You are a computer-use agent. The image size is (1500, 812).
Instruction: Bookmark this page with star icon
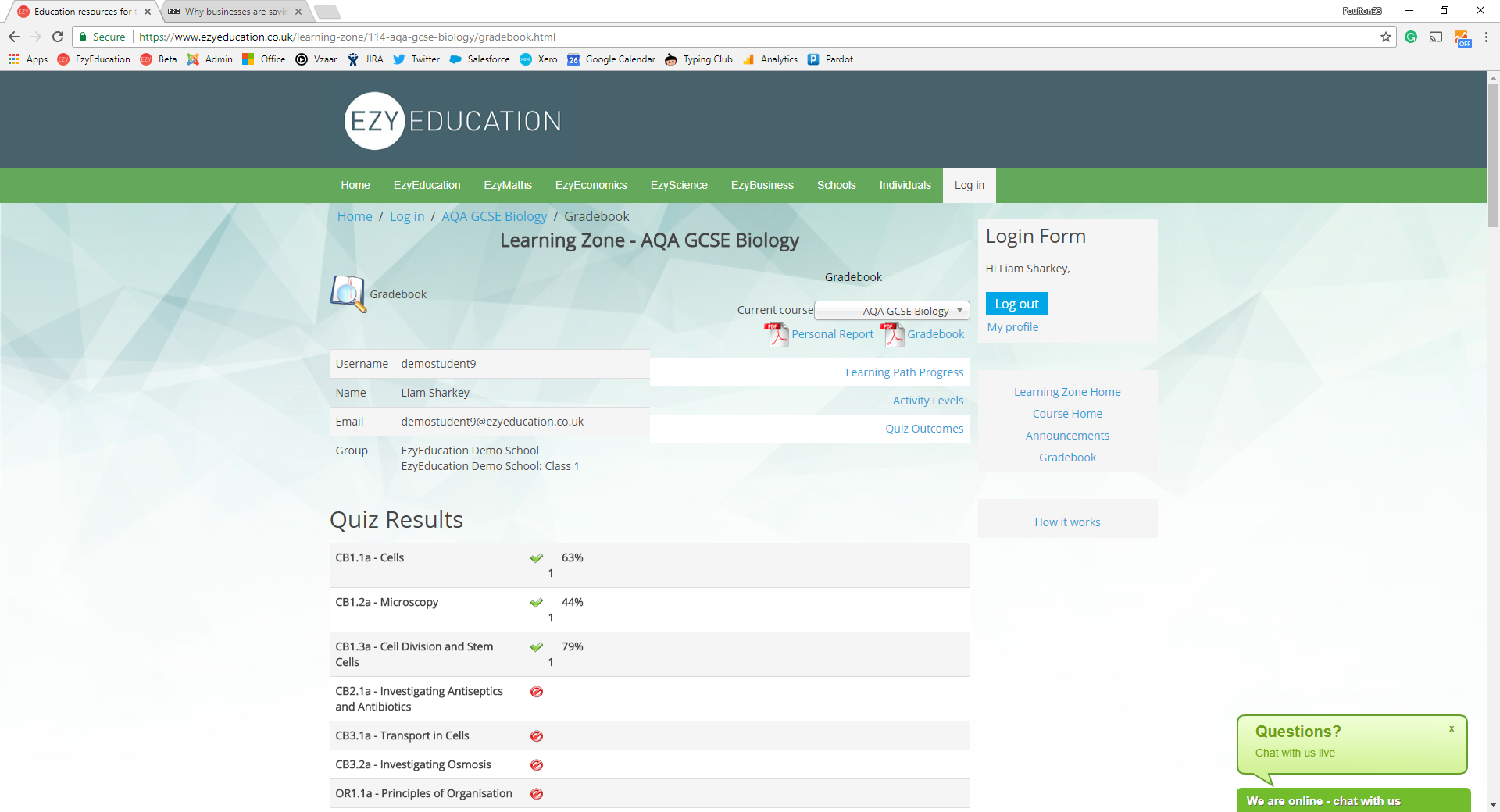tap(1386, 37)
